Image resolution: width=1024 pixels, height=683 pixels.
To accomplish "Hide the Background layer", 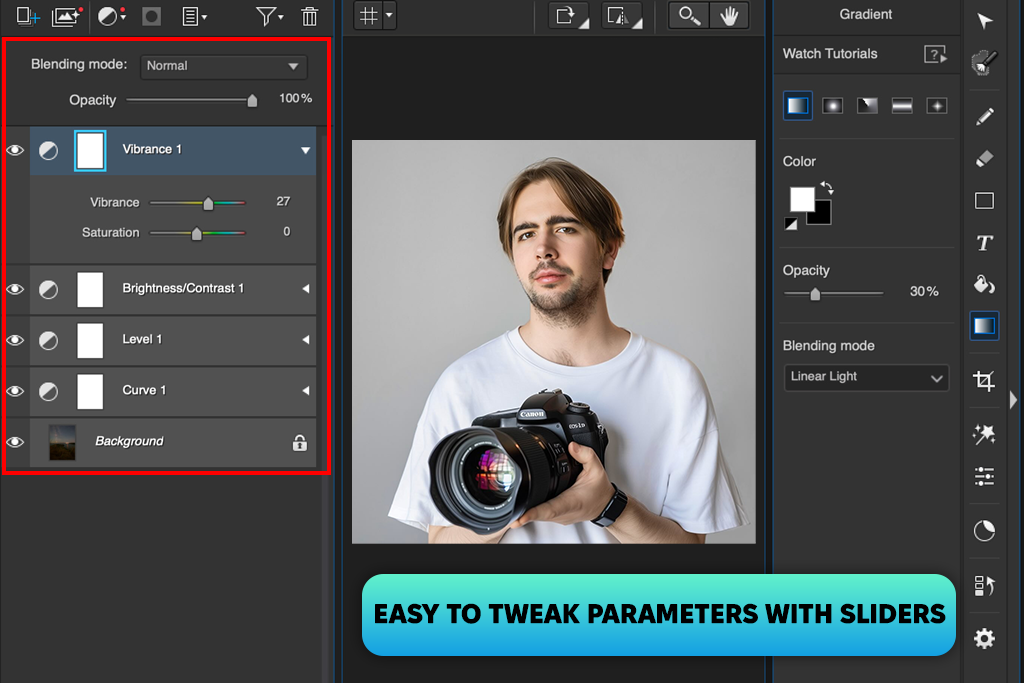I will (15, 441).
